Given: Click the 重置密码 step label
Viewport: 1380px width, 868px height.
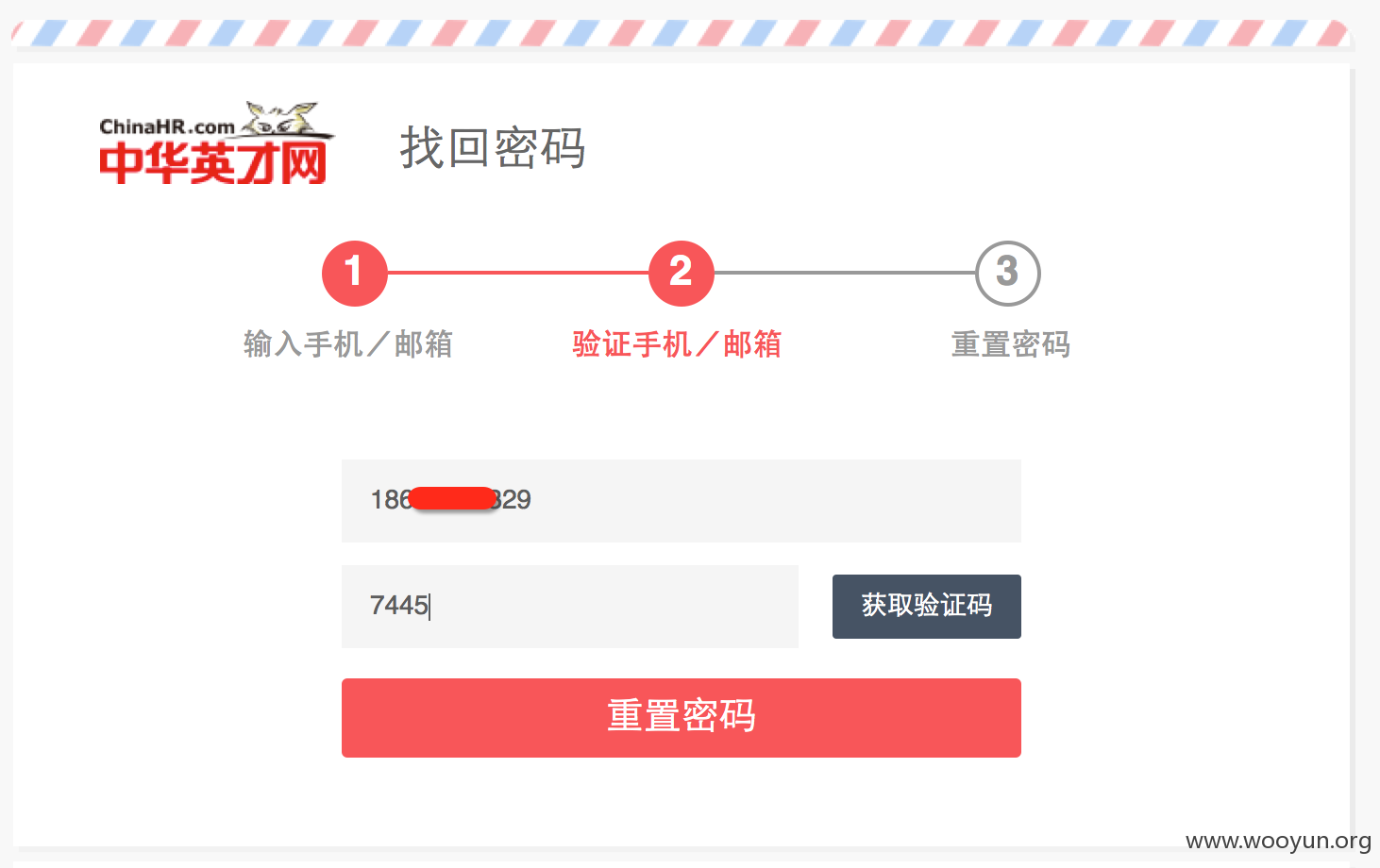Looking at the screenshot, I should coord(1011,344).
